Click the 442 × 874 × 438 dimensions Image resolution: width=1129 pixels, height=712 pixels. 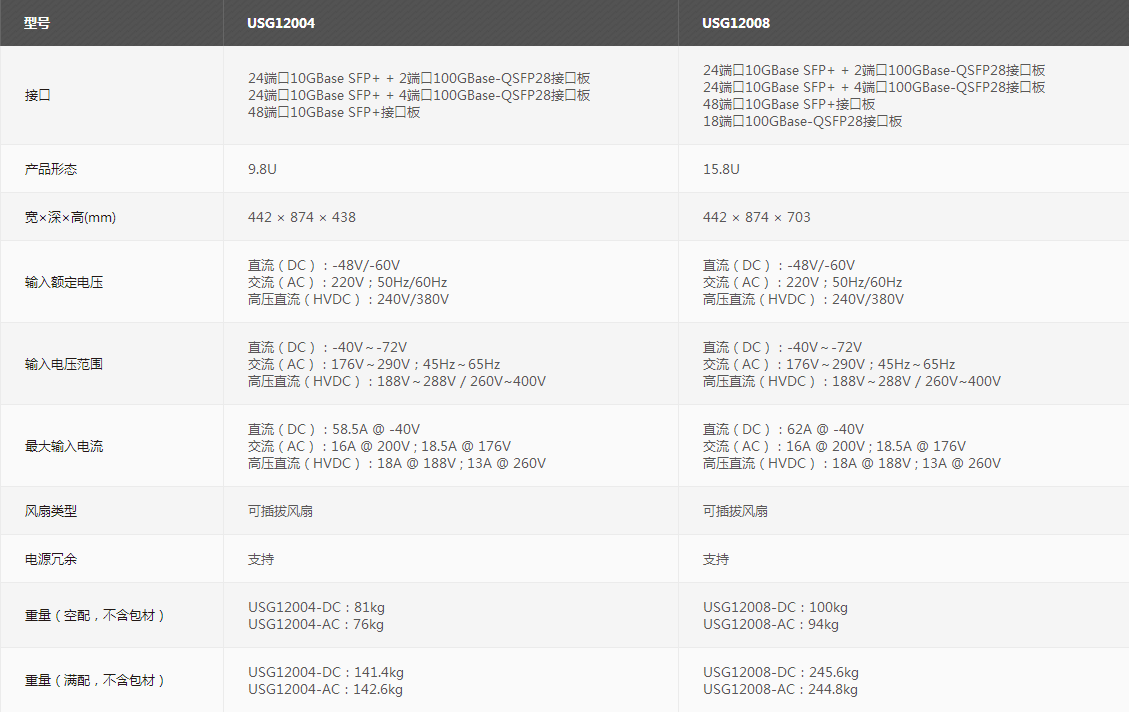[302, 217]
